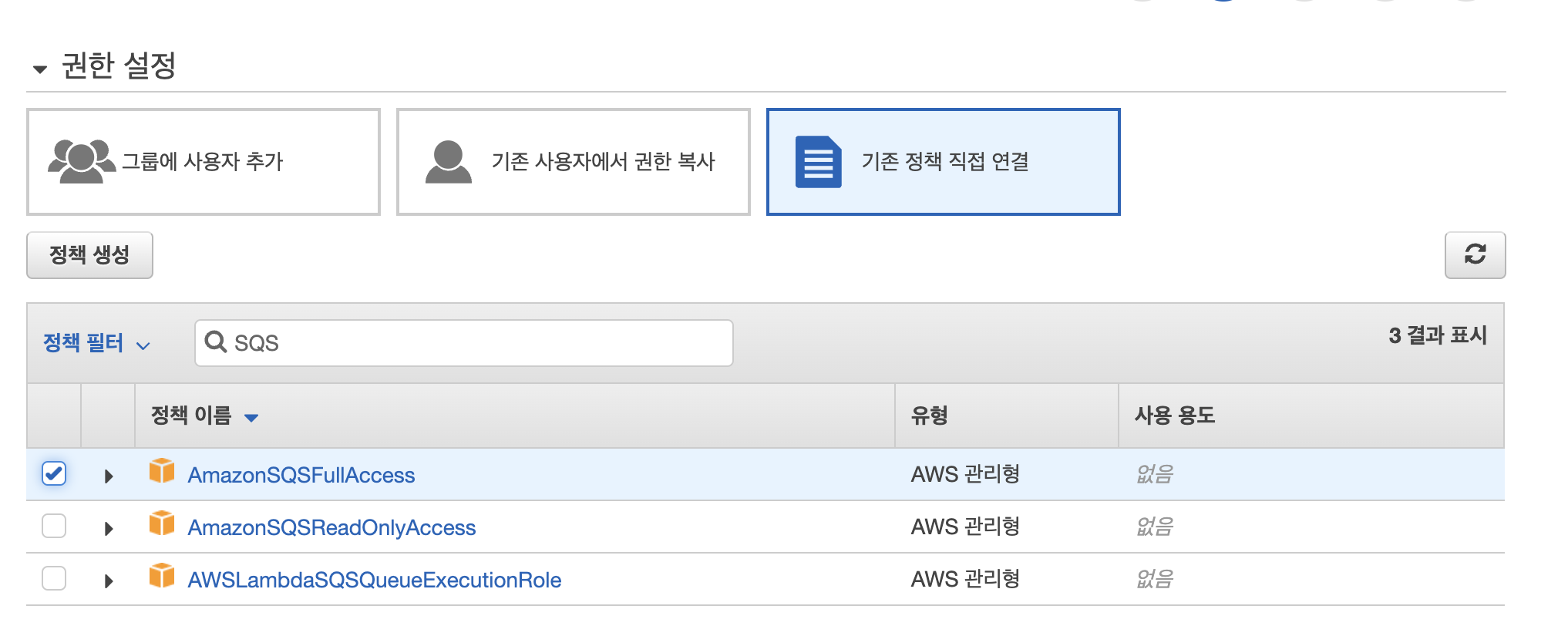Click 없음 in the AmazonSQSFullAccess row
Image resolution: width=1568 pixels, height=626 pixels.
1155,474
